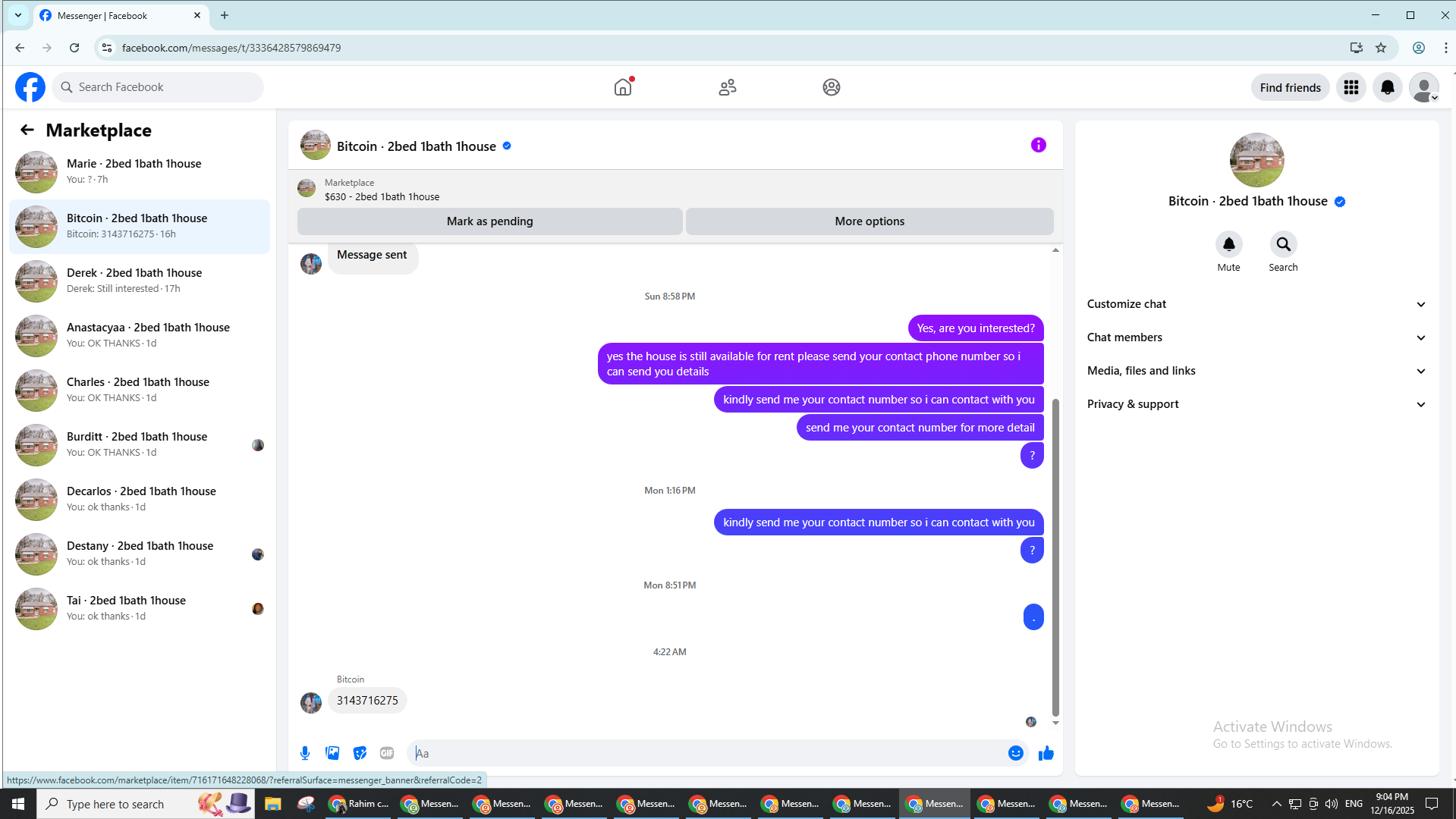Open the tab search dropdown arrow
Screen dimensions: 1456x819
[x=18, y=15]
